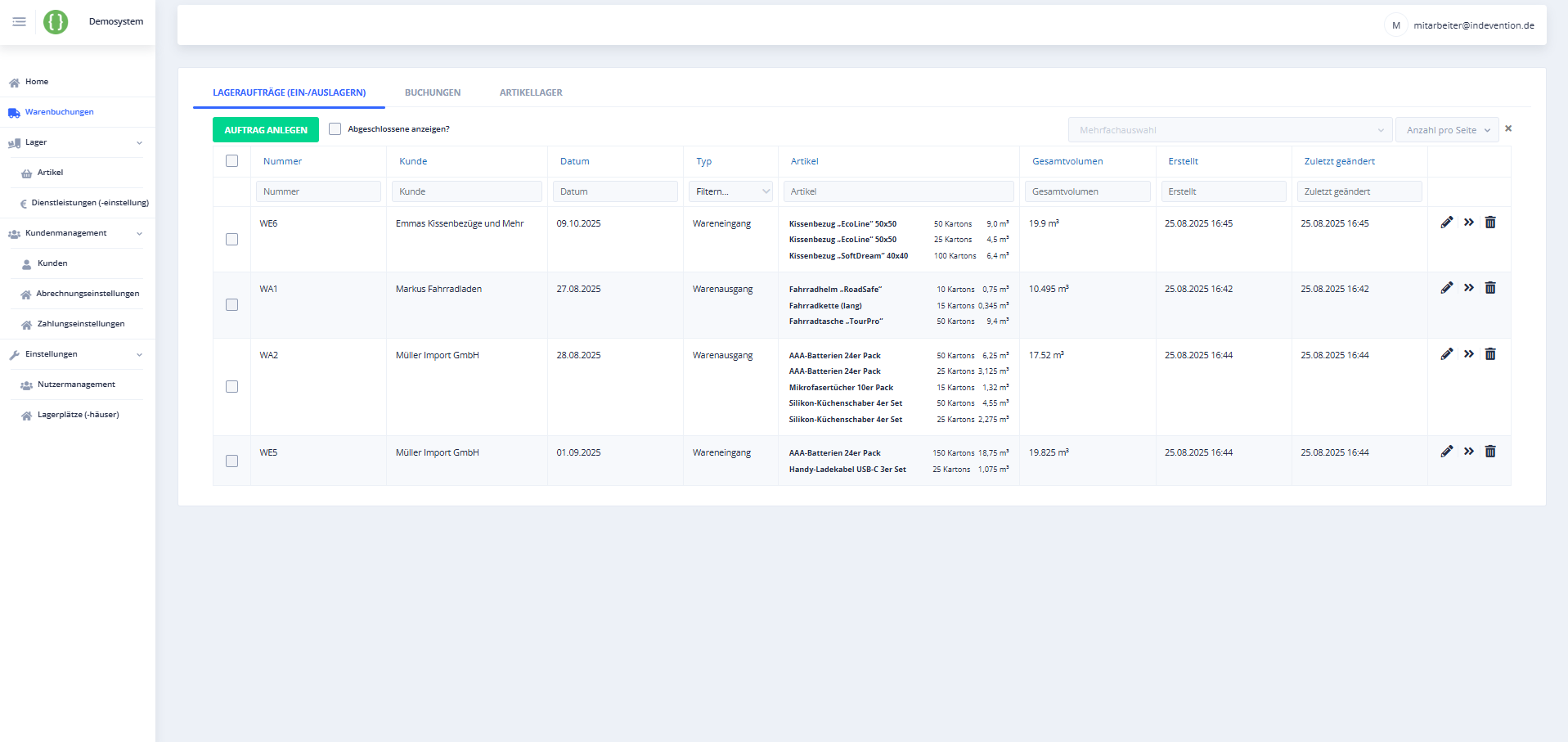This screenshot has width=1568, height=742.
Task: Click double-arrow icon for order WE6
Action: (1468, 223)
